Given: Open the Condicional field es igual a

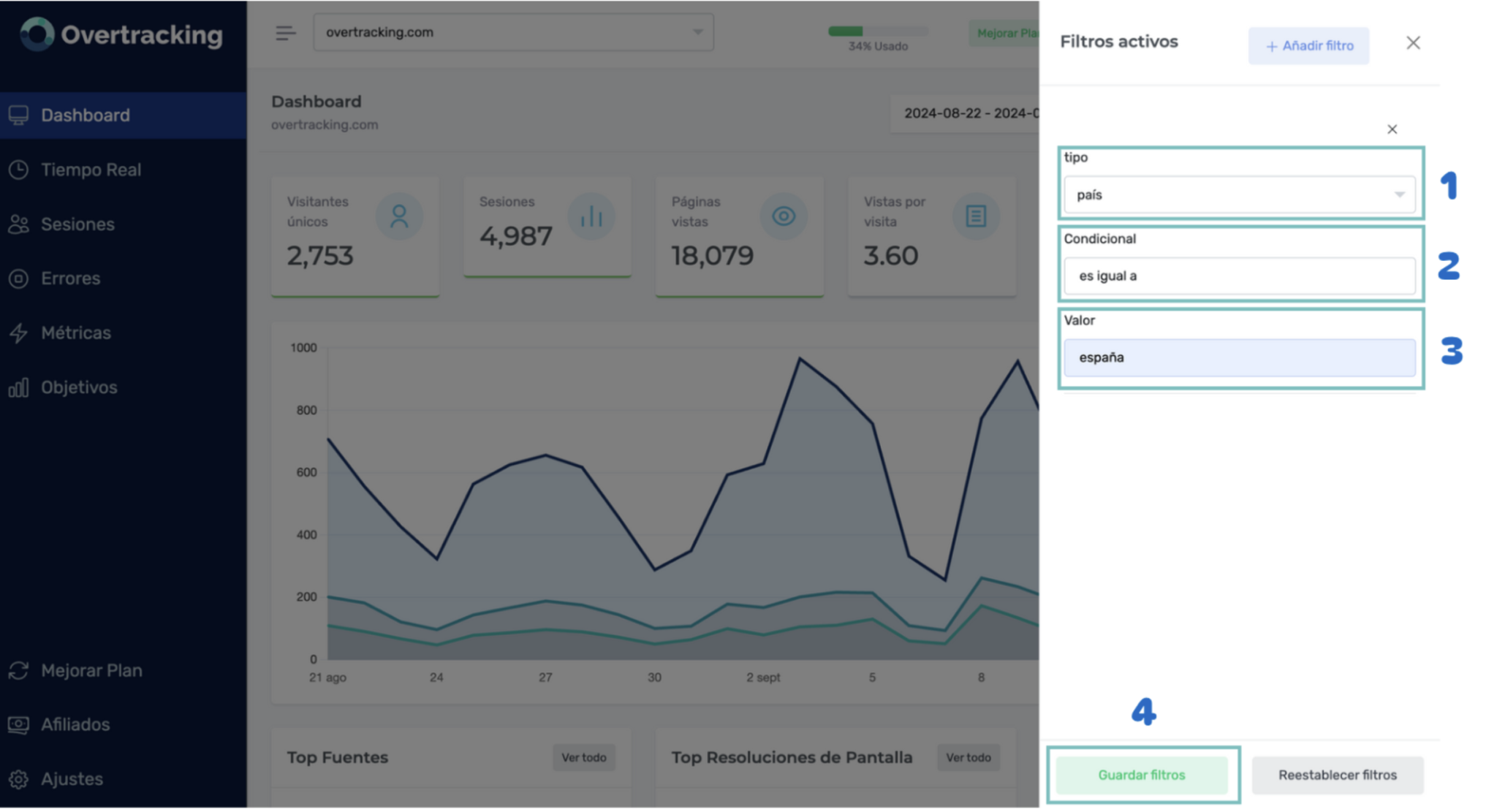Looking at the screenshot, I should [1240, 276].
